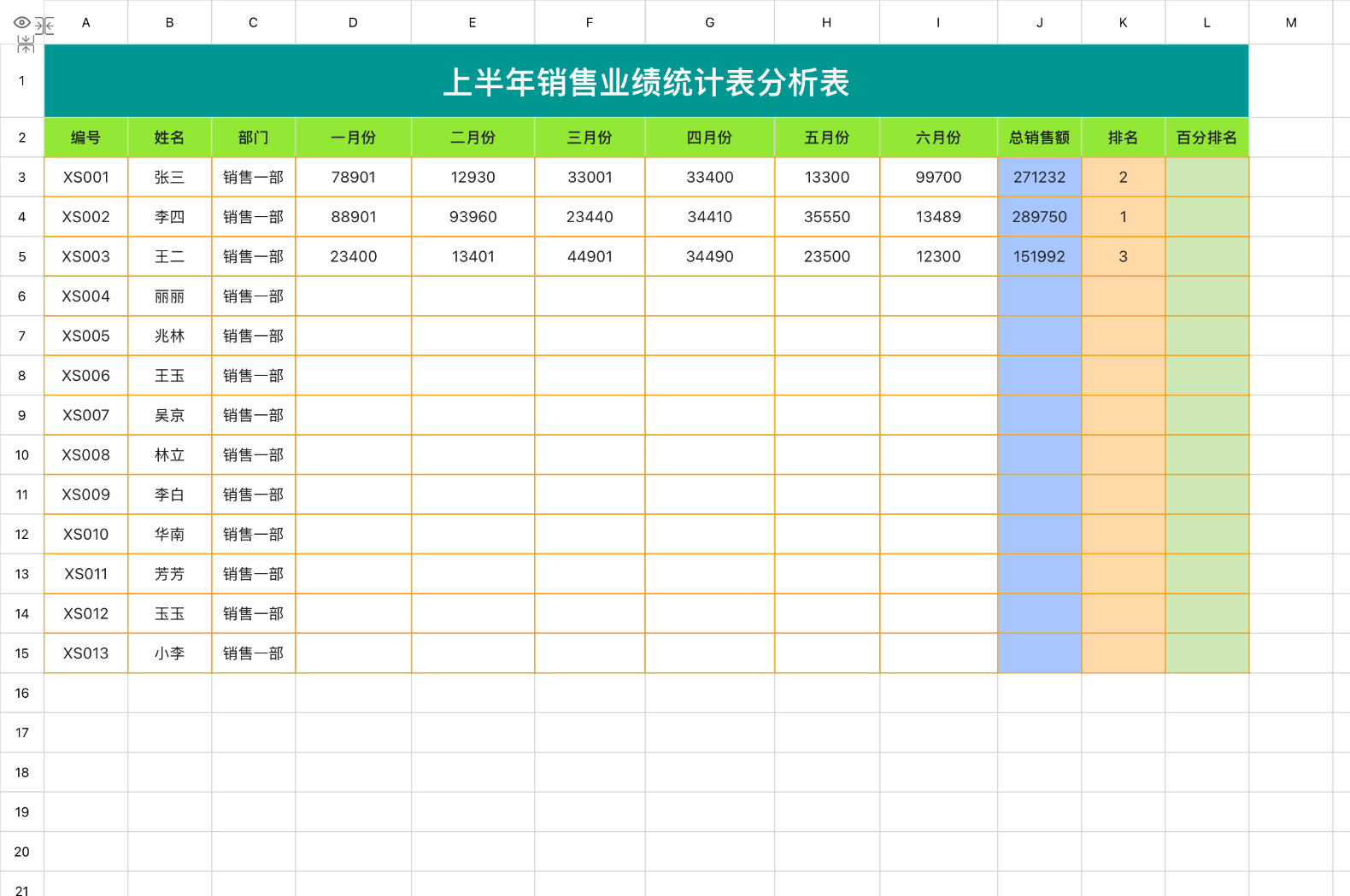Click the name cell 张三
Image resolution: width=1350 pixels, height=896 pixels.
[x=169, y=177]
